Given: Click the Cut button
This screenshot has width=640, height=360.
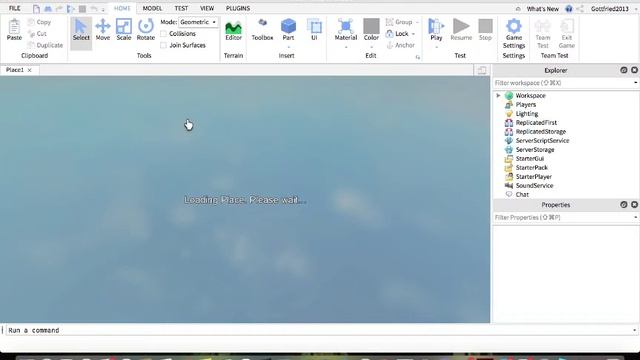Looking at the screenshot, I should pos(37,33).
